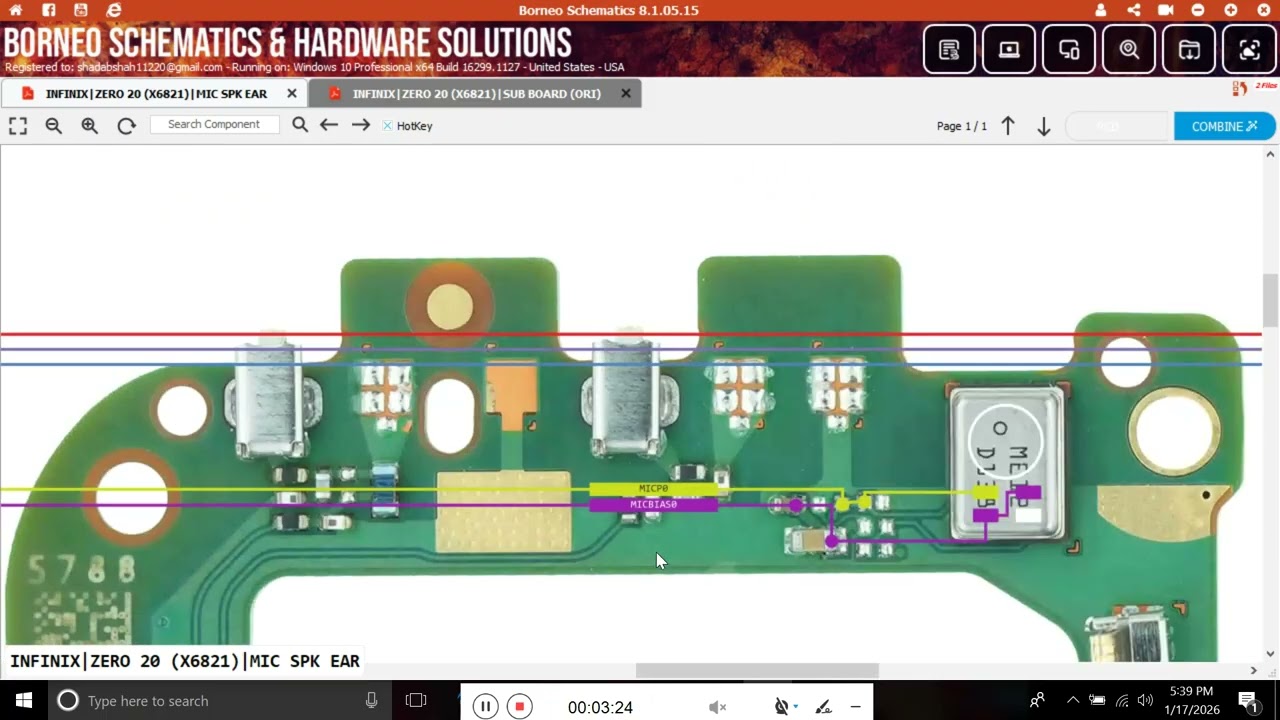The width and height of the screenshot is (1280, 720).
Task: Toggle the HotKey checkbox
Action: (x=388, y=126)
